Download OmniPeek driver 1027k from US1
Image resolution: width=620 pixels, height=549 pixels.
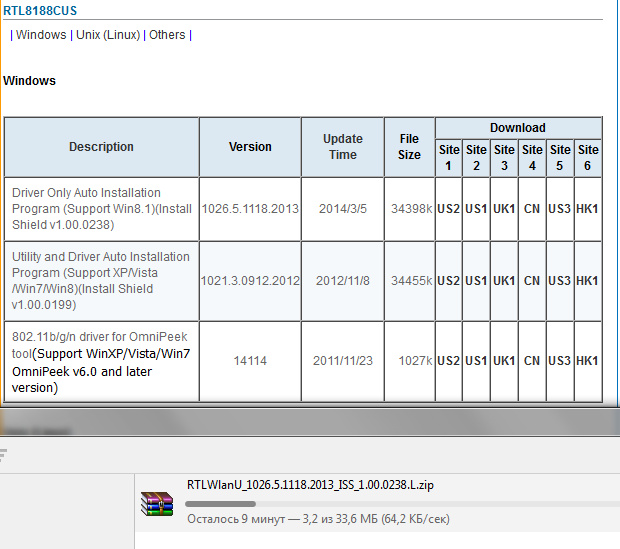point(476,361)
